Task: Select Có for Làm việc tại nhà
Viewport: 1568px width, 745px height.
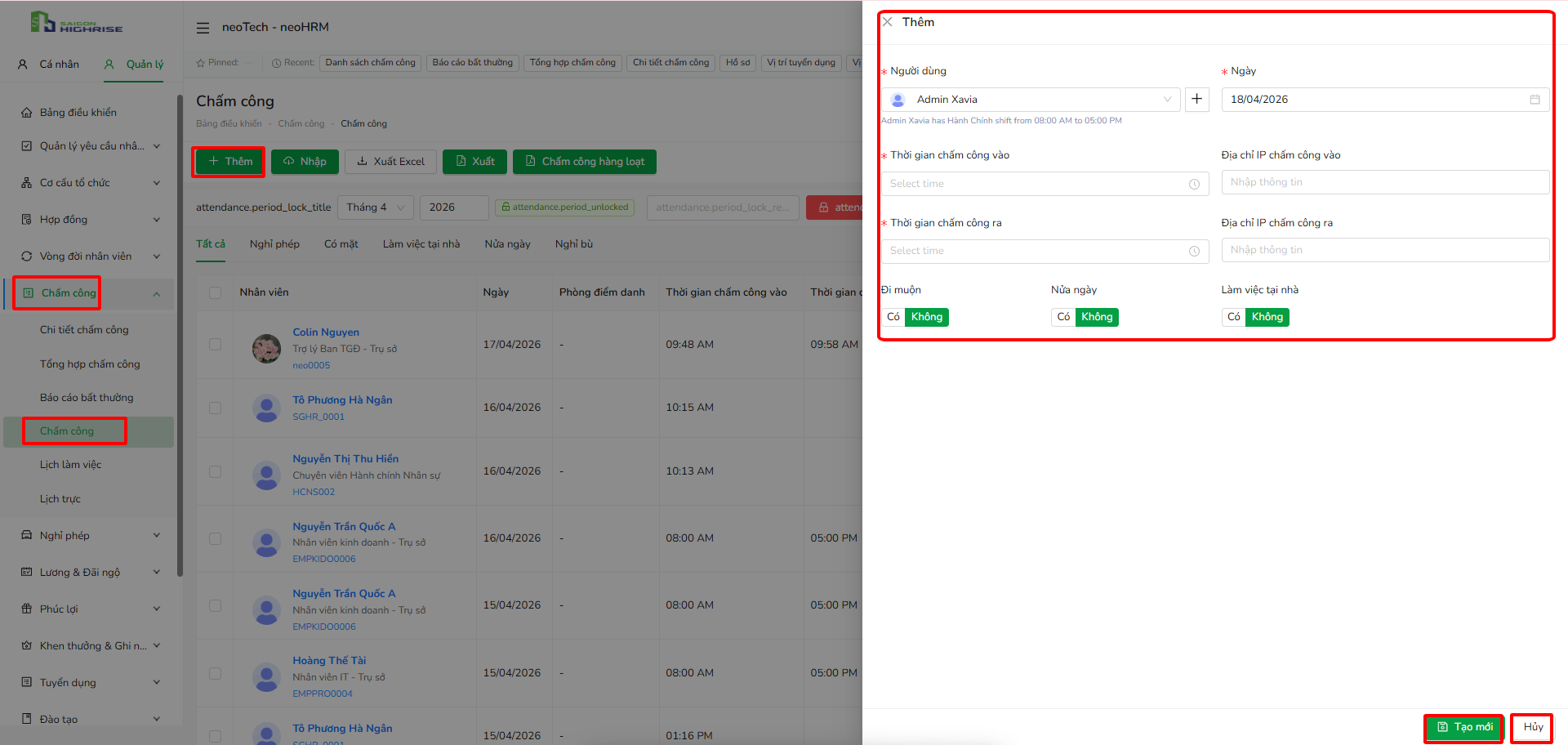Action: 1234,317
